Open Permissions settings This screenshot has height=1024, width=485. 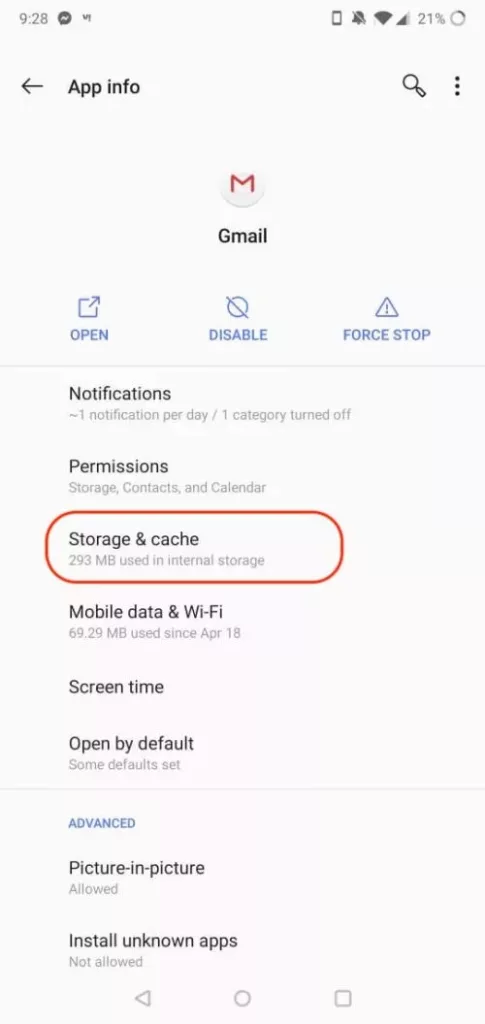pyautogui.click(x=242, y=476)
